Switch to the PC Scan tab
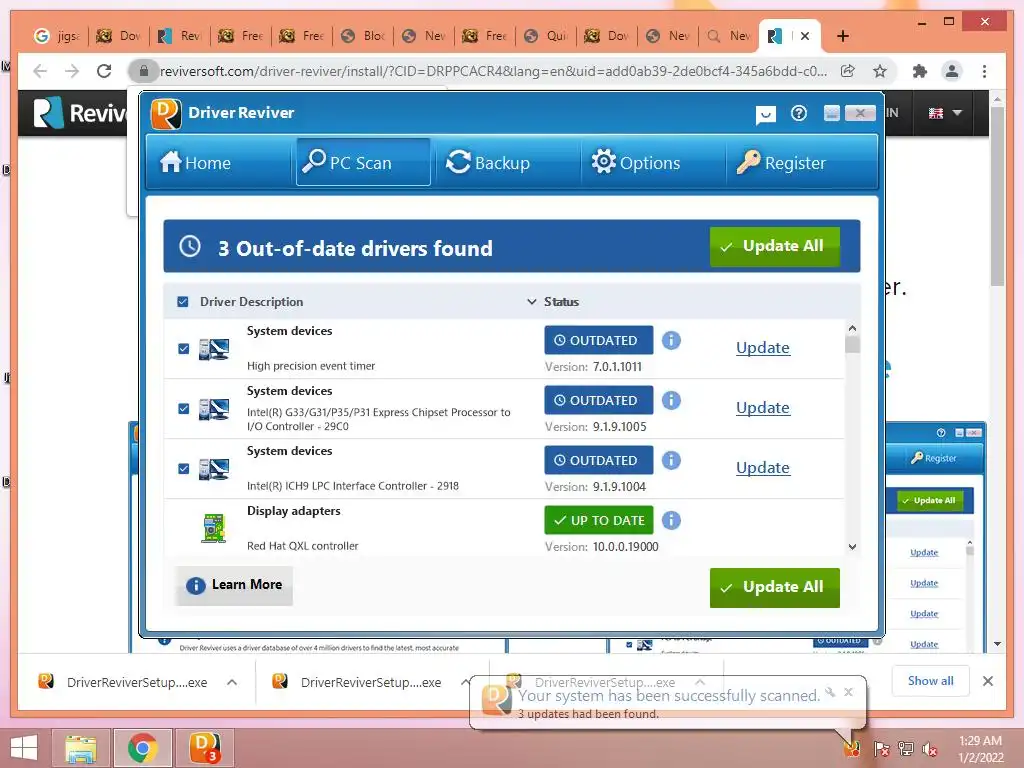The height and width of the screenshot is (768, 1024). (363, 163)
